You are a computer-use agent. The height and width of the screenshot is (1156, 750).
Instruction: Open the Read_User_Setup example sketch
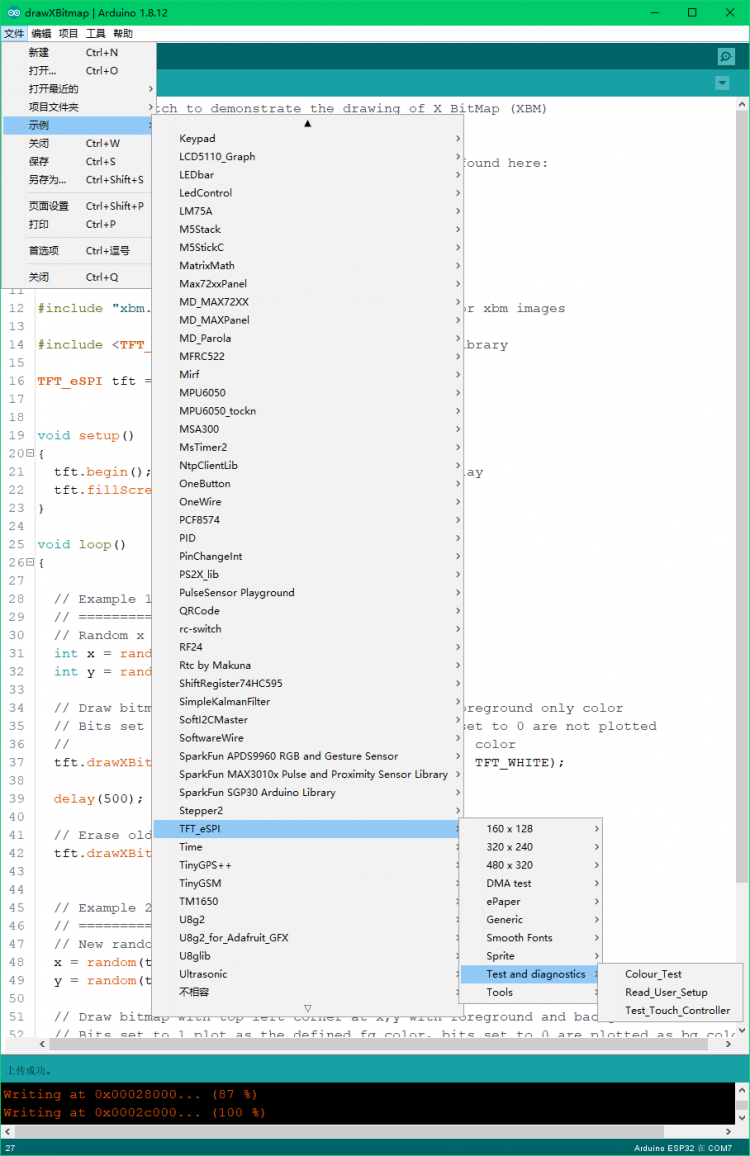(670, 992)
